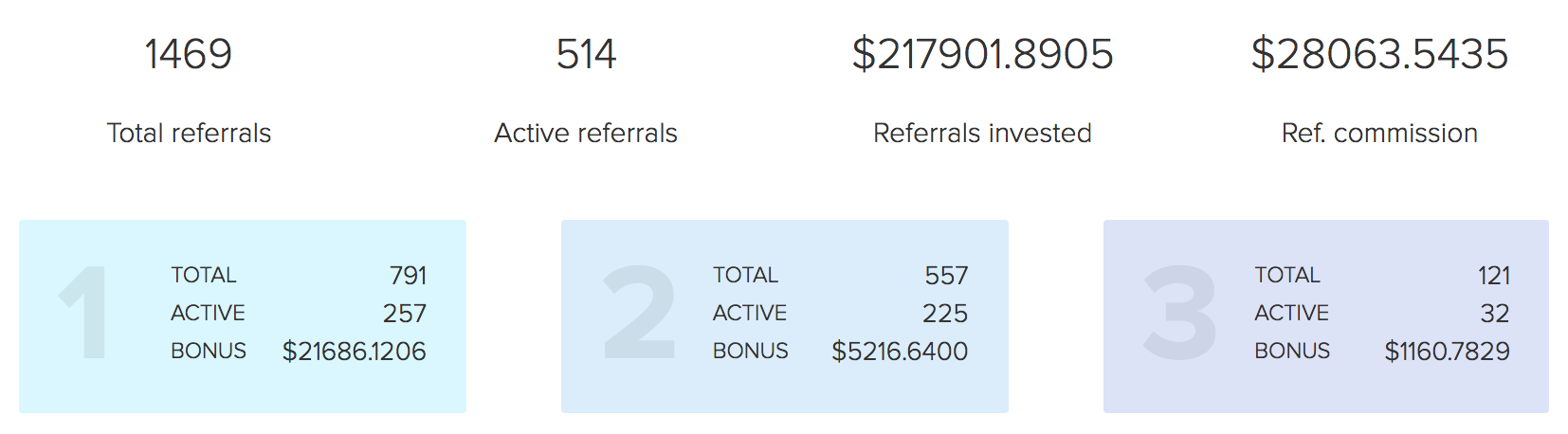The width and height of the screenshot is (1568, 434).
Task: Select the 514 active referrals count
Action: (586, 54)
